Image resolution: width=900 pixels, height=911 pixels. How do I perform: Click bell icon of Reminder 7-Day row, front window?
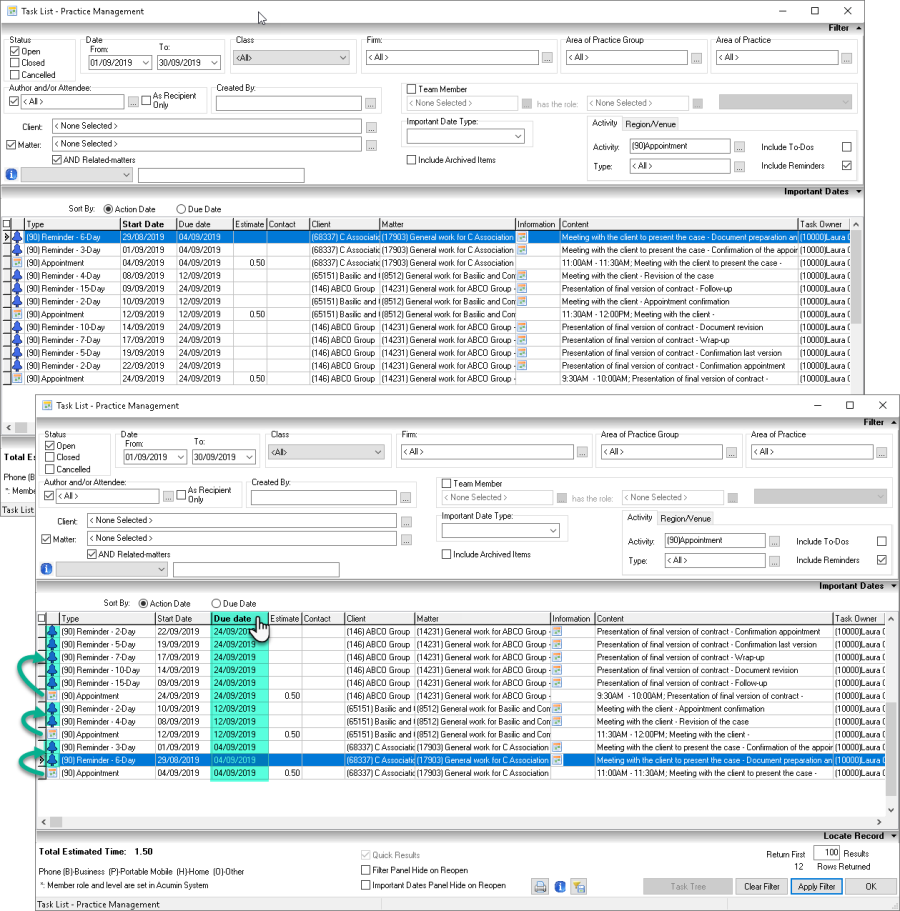click(x=52, y=657)
